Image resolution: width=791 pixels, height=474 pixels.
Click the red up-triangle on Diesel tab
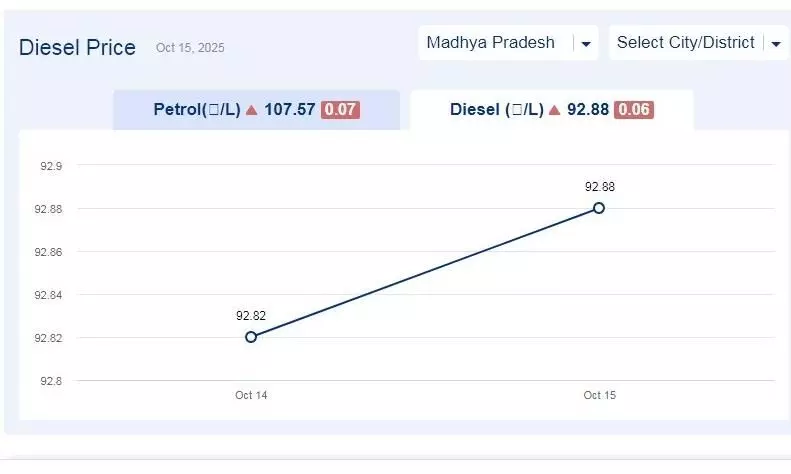tap(553, 110)
